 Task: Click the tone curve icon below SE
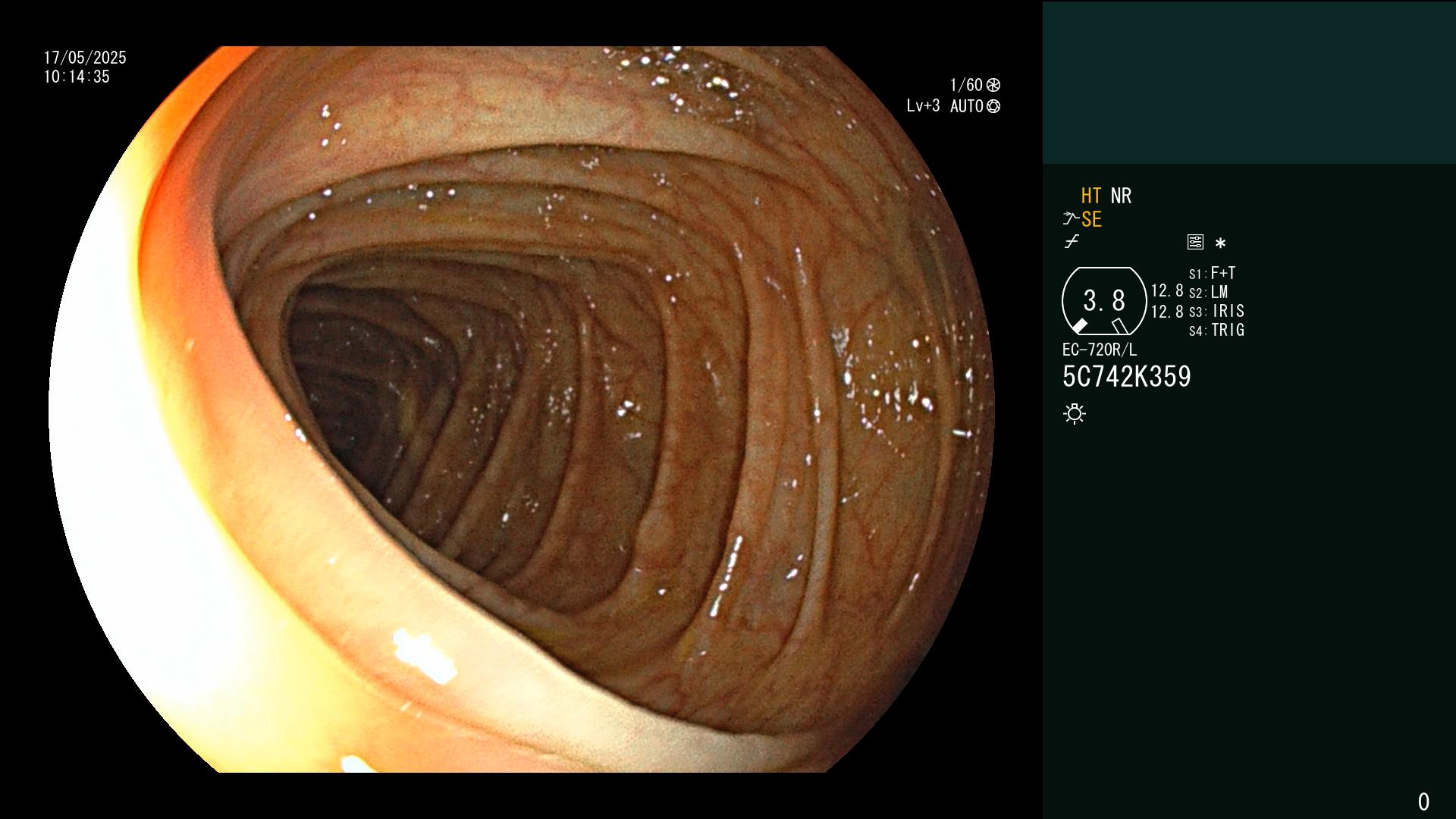point(1072,242)
